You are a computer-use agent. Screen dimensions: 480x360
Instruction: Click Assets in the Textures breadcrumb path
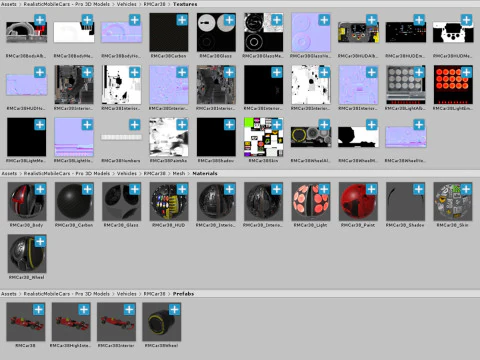8,4
